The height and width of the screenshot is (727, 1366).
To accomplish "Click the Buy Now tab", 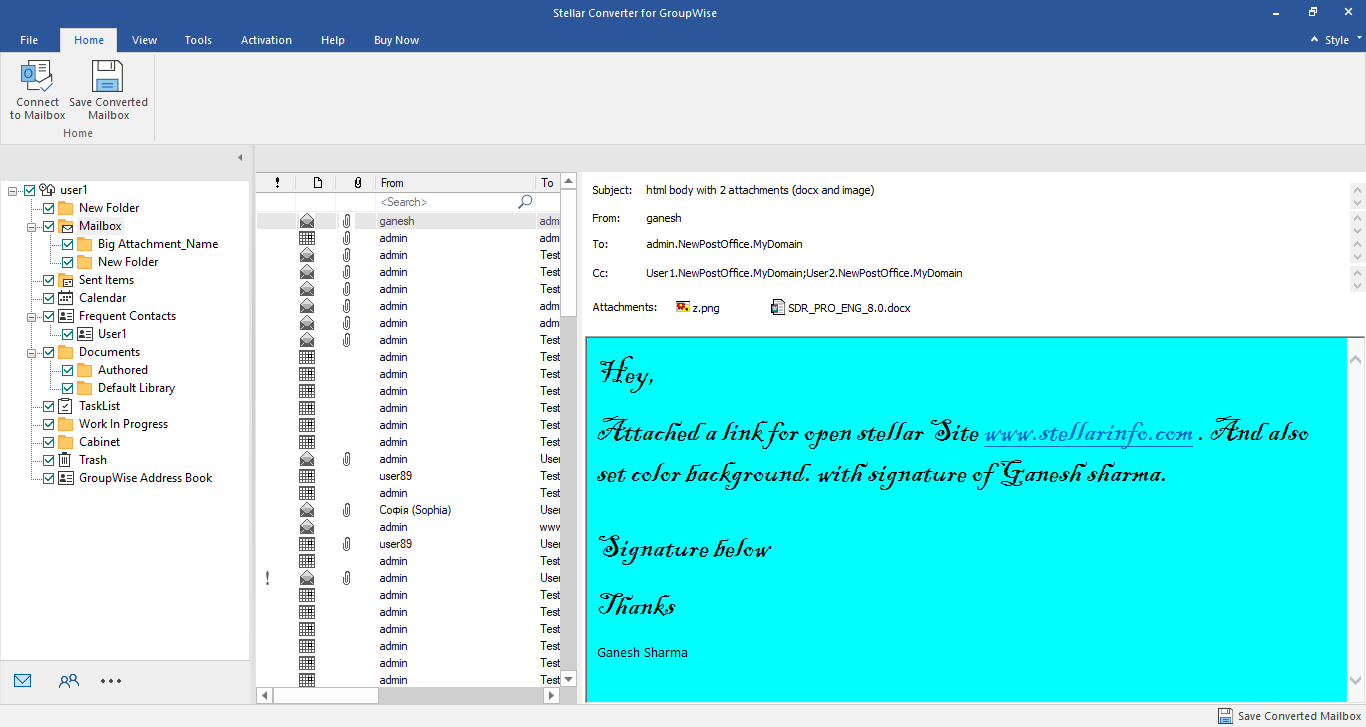I will tap(396, 40).
